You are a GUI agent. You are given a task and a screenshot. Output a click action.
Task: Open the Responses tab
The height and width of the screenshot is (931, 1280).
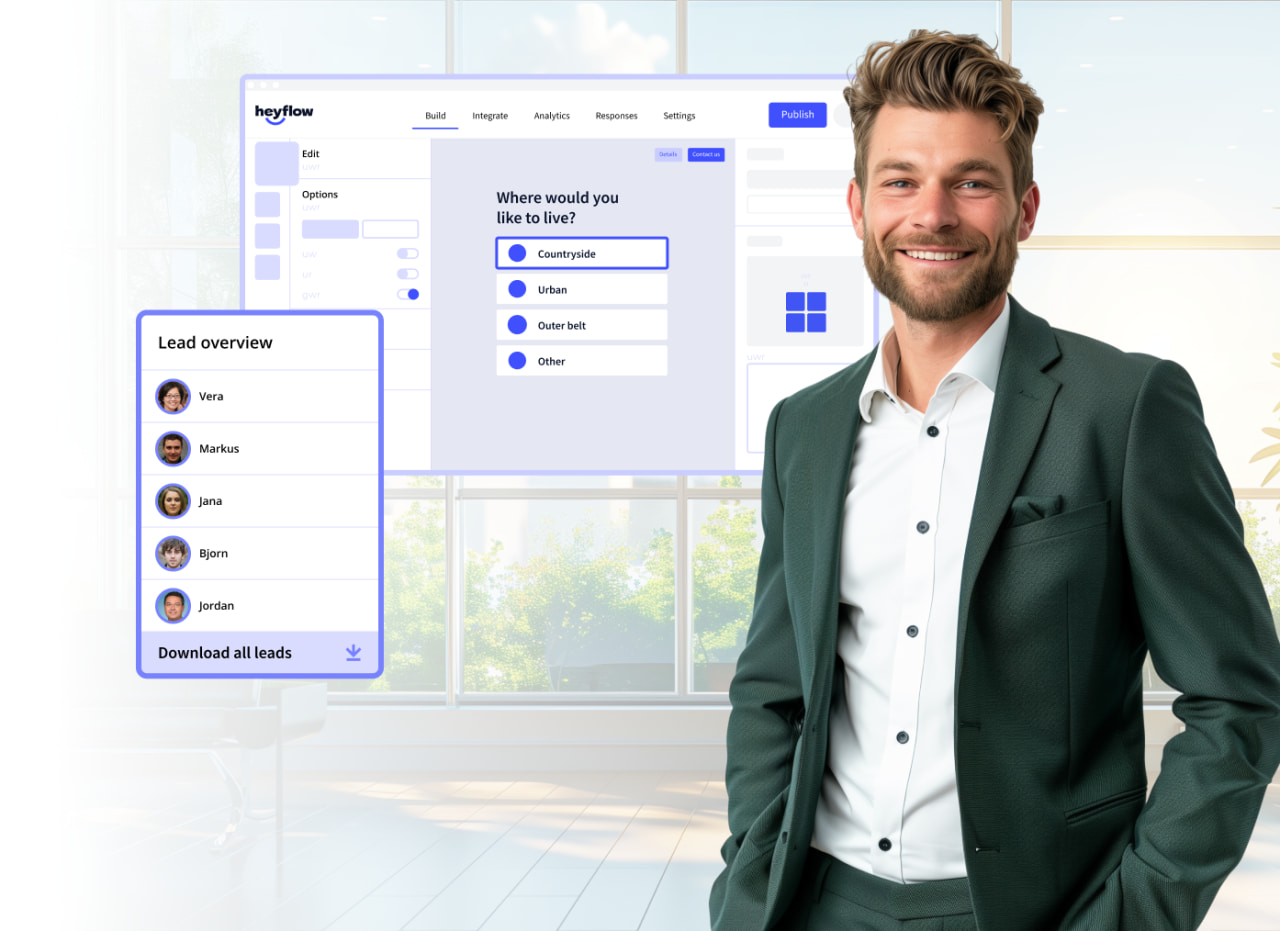point(616,115)
